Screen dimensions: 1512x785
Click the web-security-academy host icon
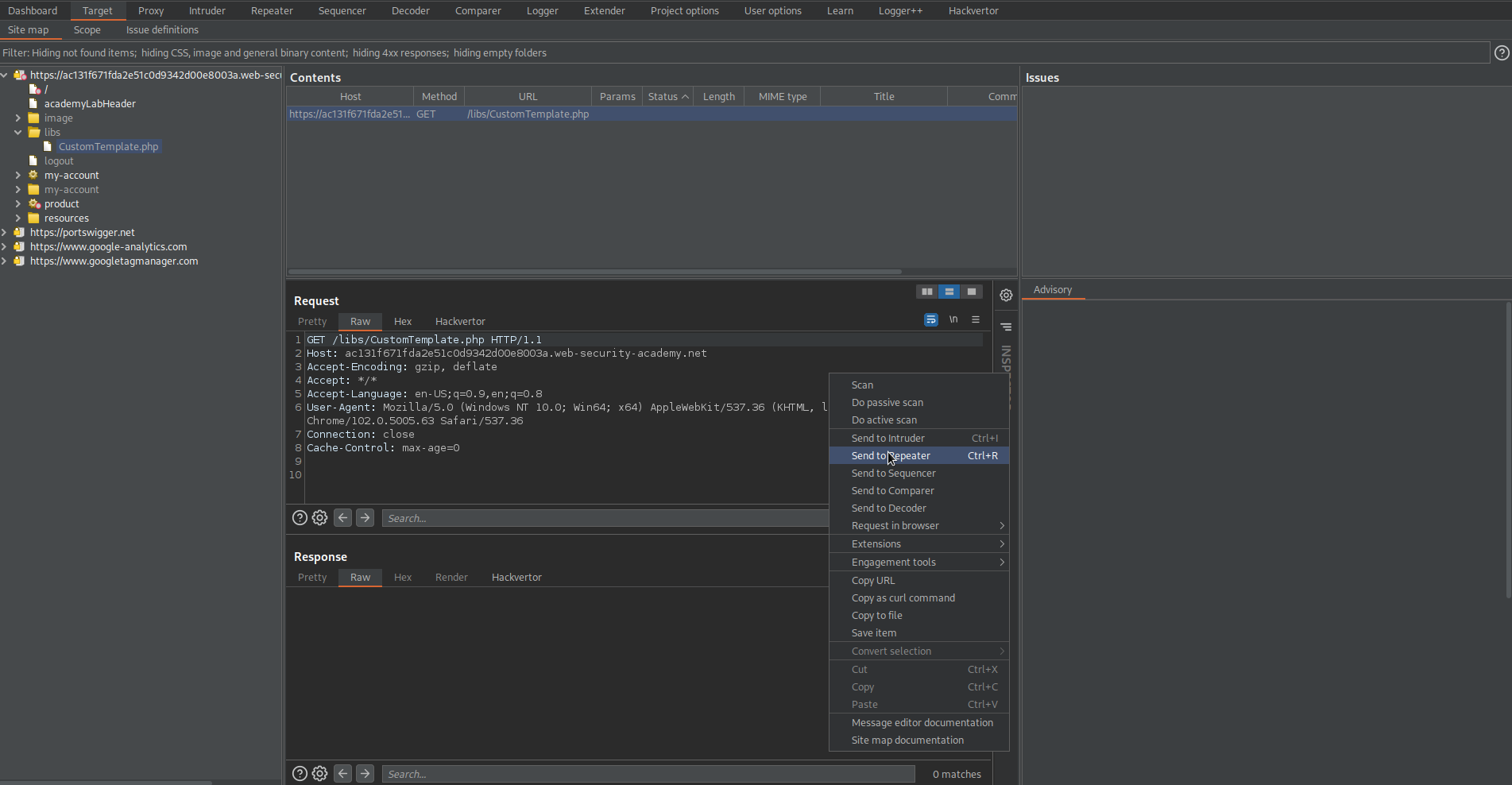point(20,75)
